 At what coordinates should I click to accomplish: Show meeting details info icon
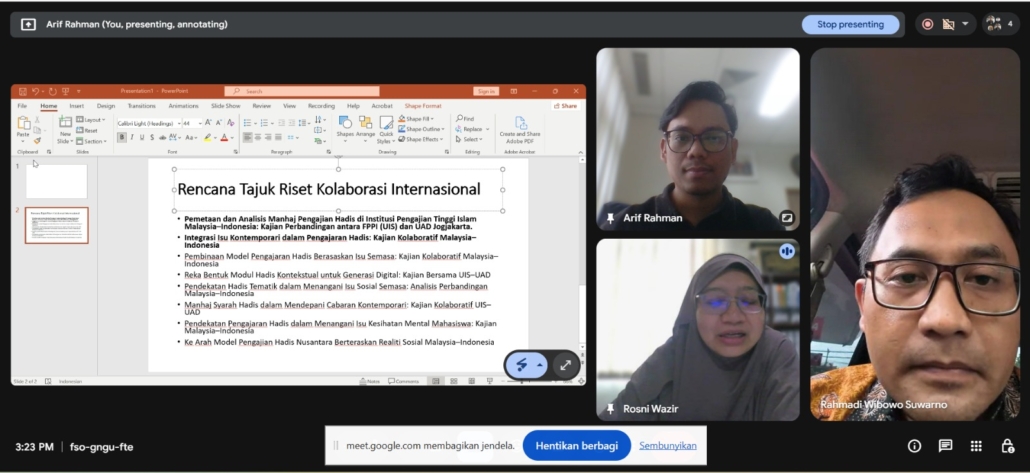[914, 446]
